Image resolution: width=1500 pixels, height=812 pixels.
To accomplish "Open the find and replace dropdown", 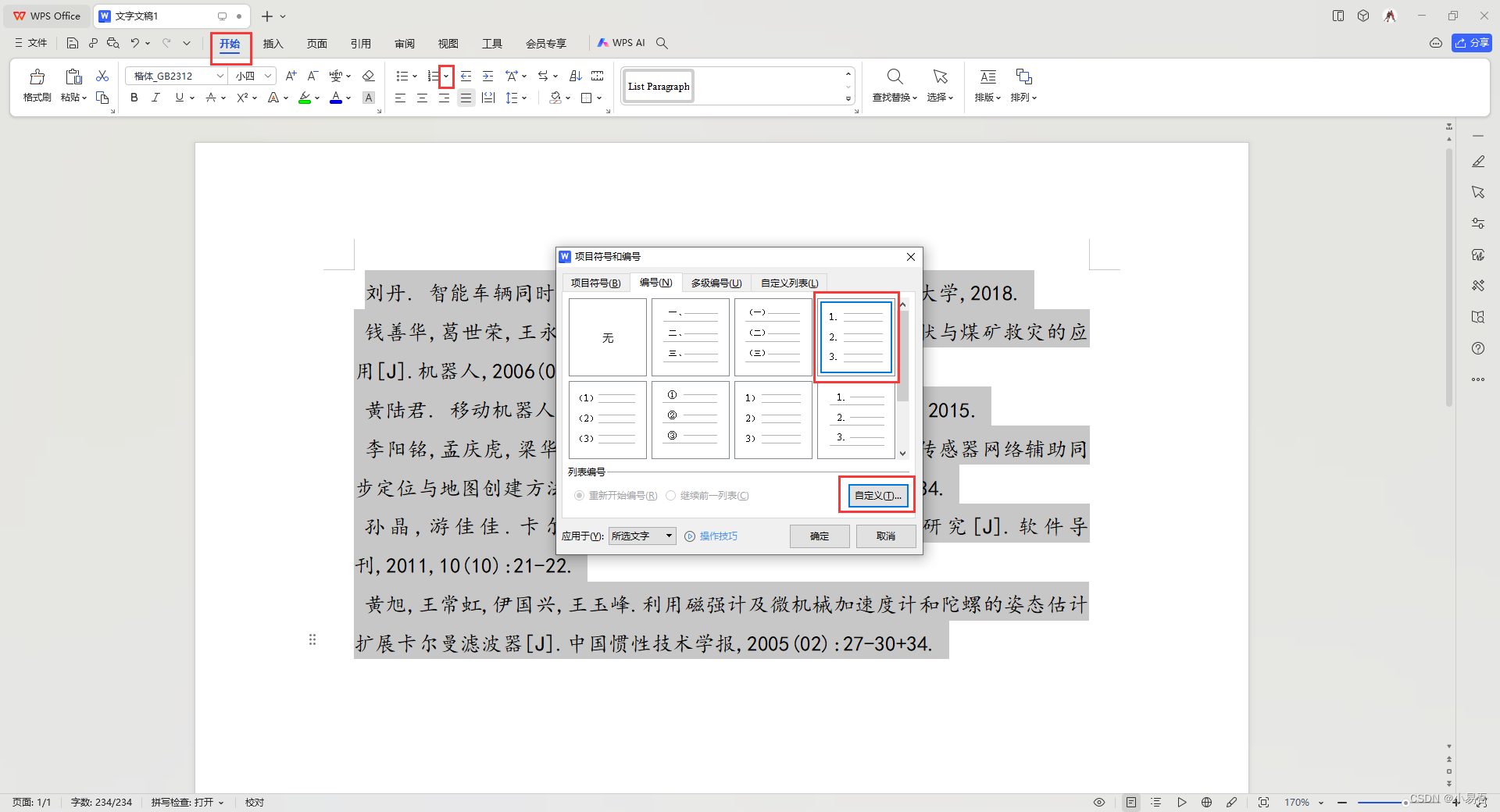I will [895, 98].
